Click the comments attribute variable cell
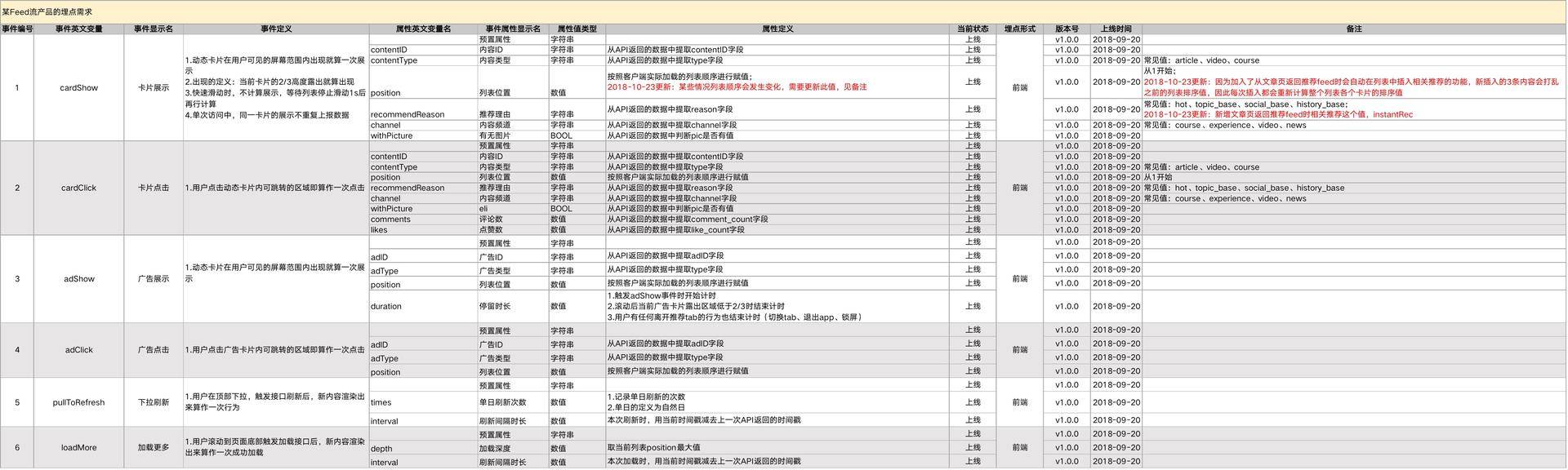The height and width of the screenshot is (470, 1568). pos(423,219)
